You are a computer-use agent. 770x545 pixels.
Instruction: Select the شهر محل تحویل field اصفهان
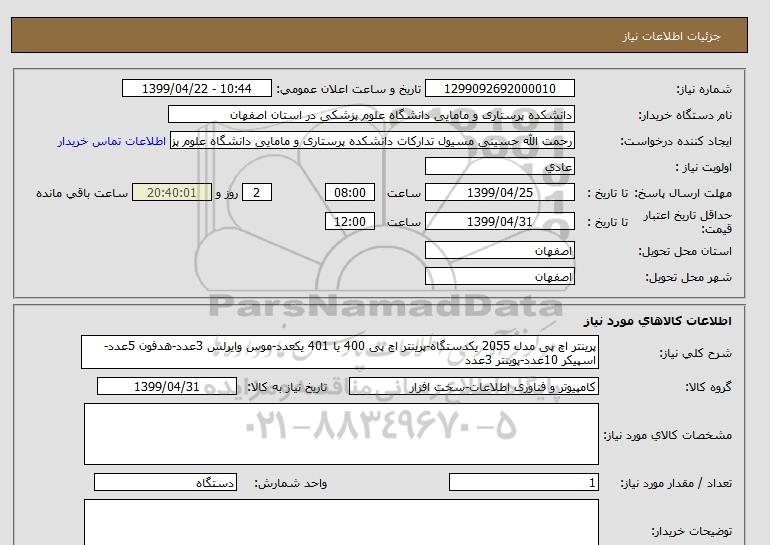click(499, 276)
